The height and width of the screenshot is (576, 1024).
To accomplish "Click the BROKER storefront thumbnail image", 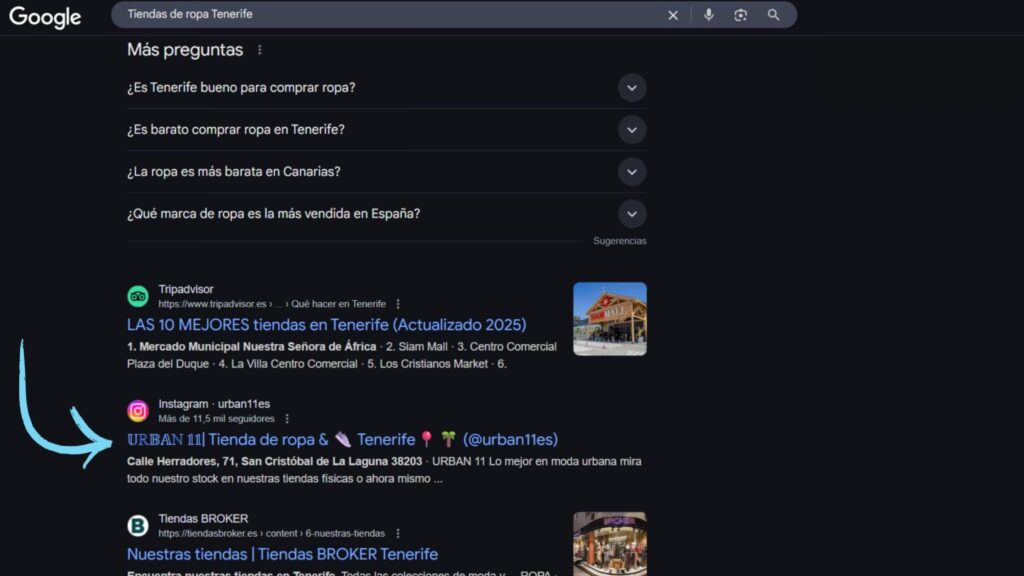I will coord(610,543).
